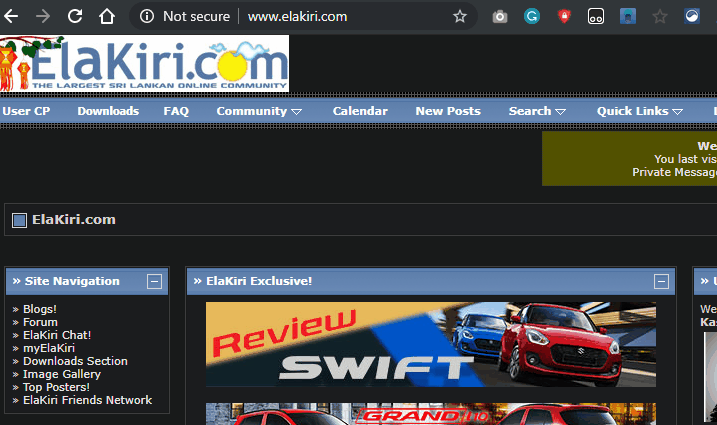Open Downloads in the navigation bar
The height and width of the screenshot is (425, 717).
(108, 111)
